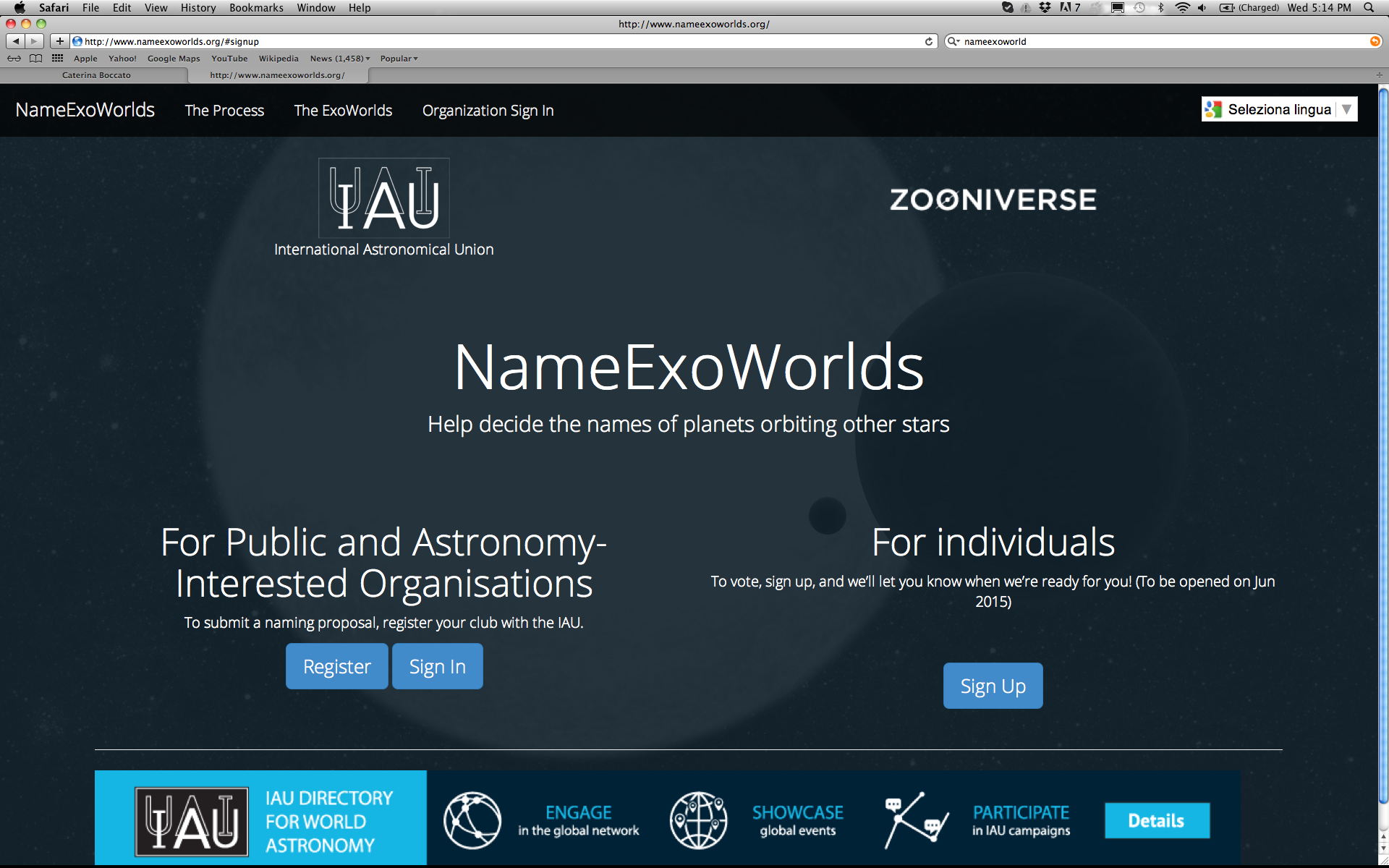The width and height of the screenshot is (1389, 868).
Task: Reload the page with the refresh icon
Action: point(929,41)
